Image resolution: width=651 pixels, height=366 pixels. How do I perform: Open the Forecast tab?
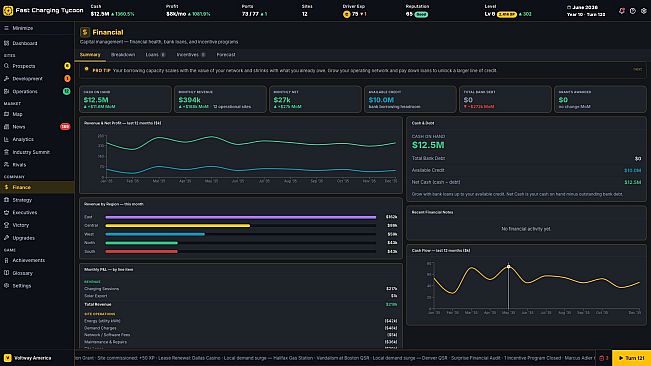click(x=226, y=55)
